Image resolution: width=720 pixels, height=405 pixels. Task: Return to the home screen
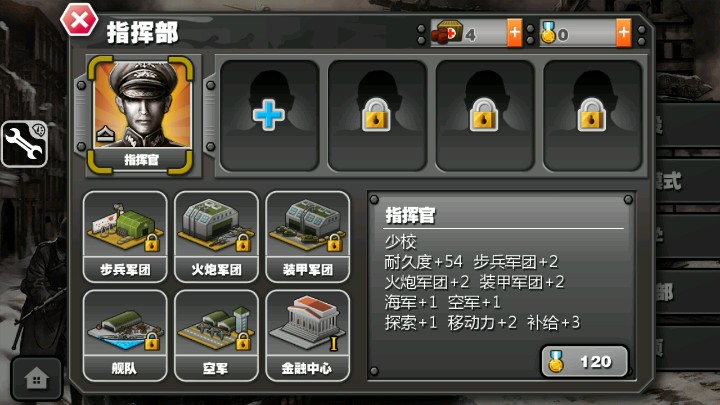tap(36, 379)
